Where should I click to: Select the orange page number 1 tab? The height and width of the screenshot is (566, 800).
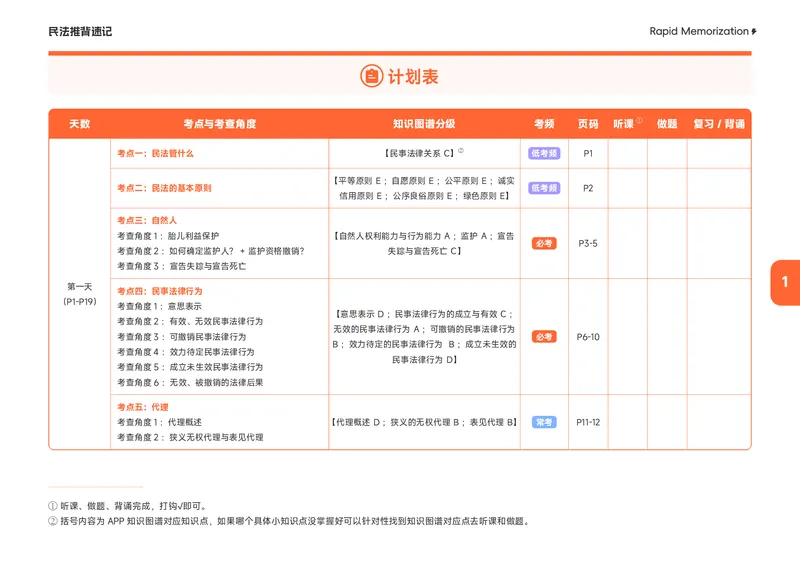[785, 282]
